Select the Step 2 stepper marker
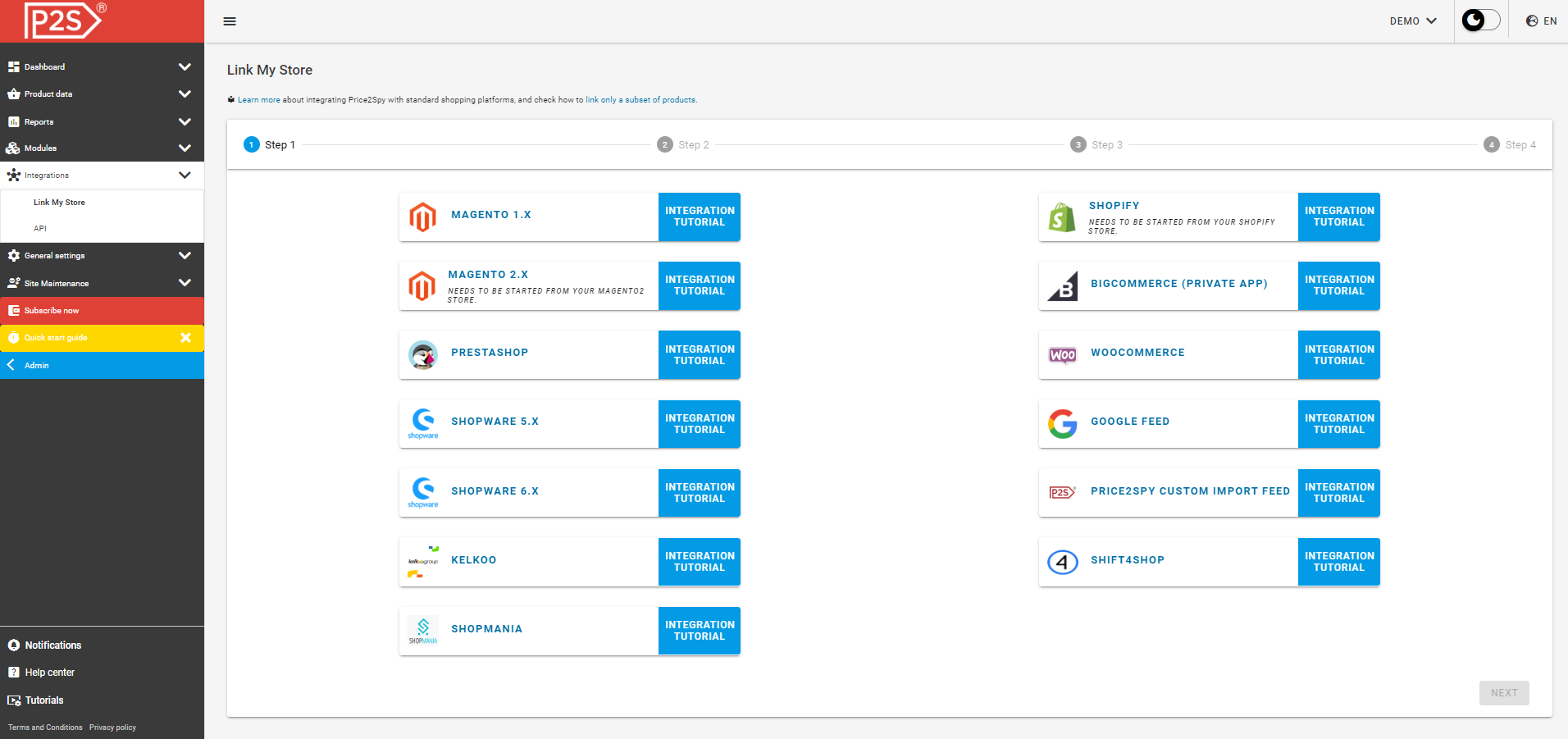 pyautogui.click(x=665, y=145)
